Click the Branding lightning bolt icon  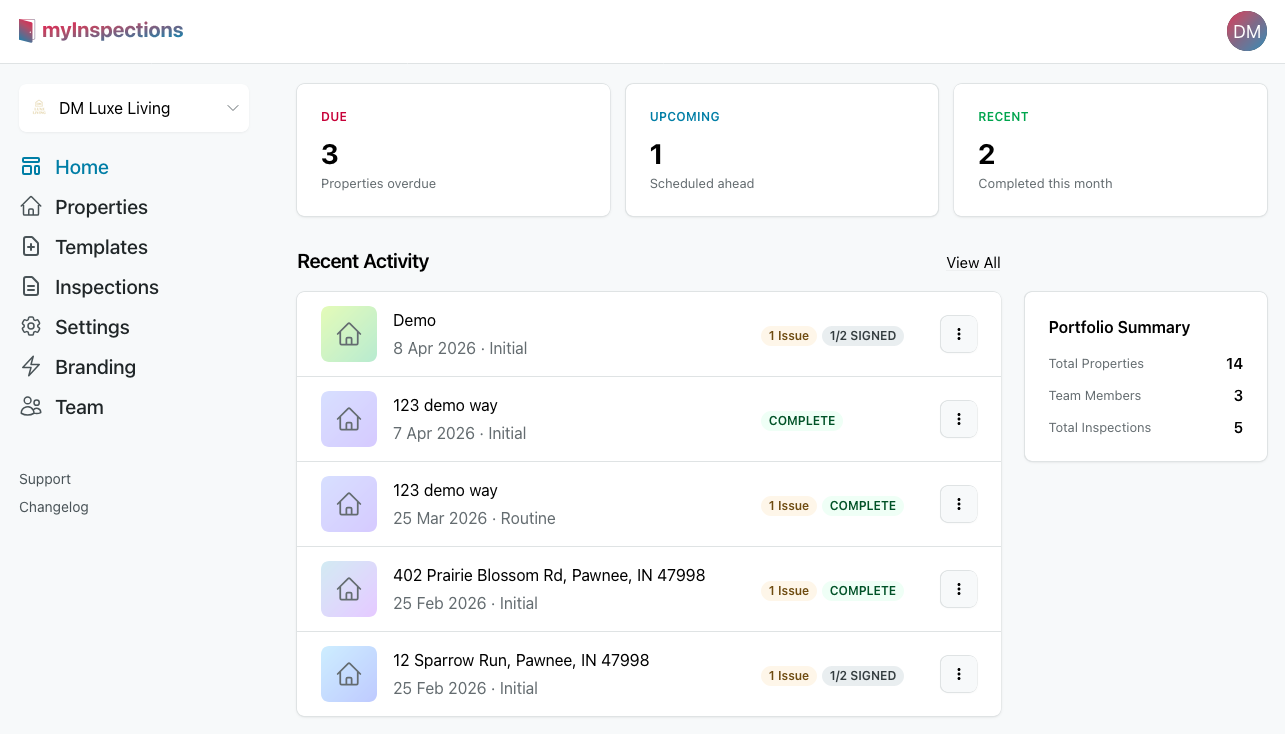(31, 367)
